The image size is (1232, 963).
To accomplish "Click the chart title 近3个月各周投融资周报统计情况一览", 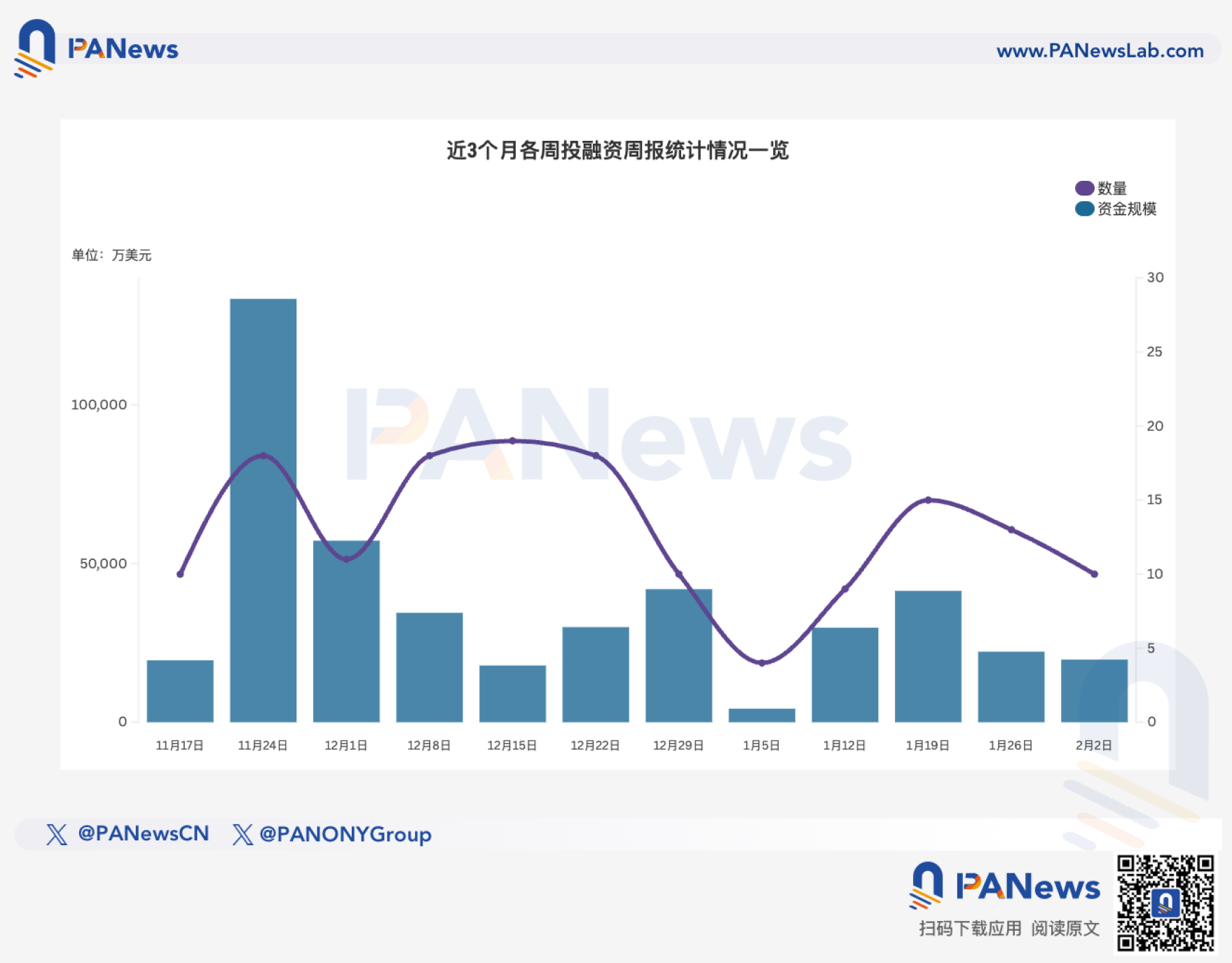I will coord(617,151).
